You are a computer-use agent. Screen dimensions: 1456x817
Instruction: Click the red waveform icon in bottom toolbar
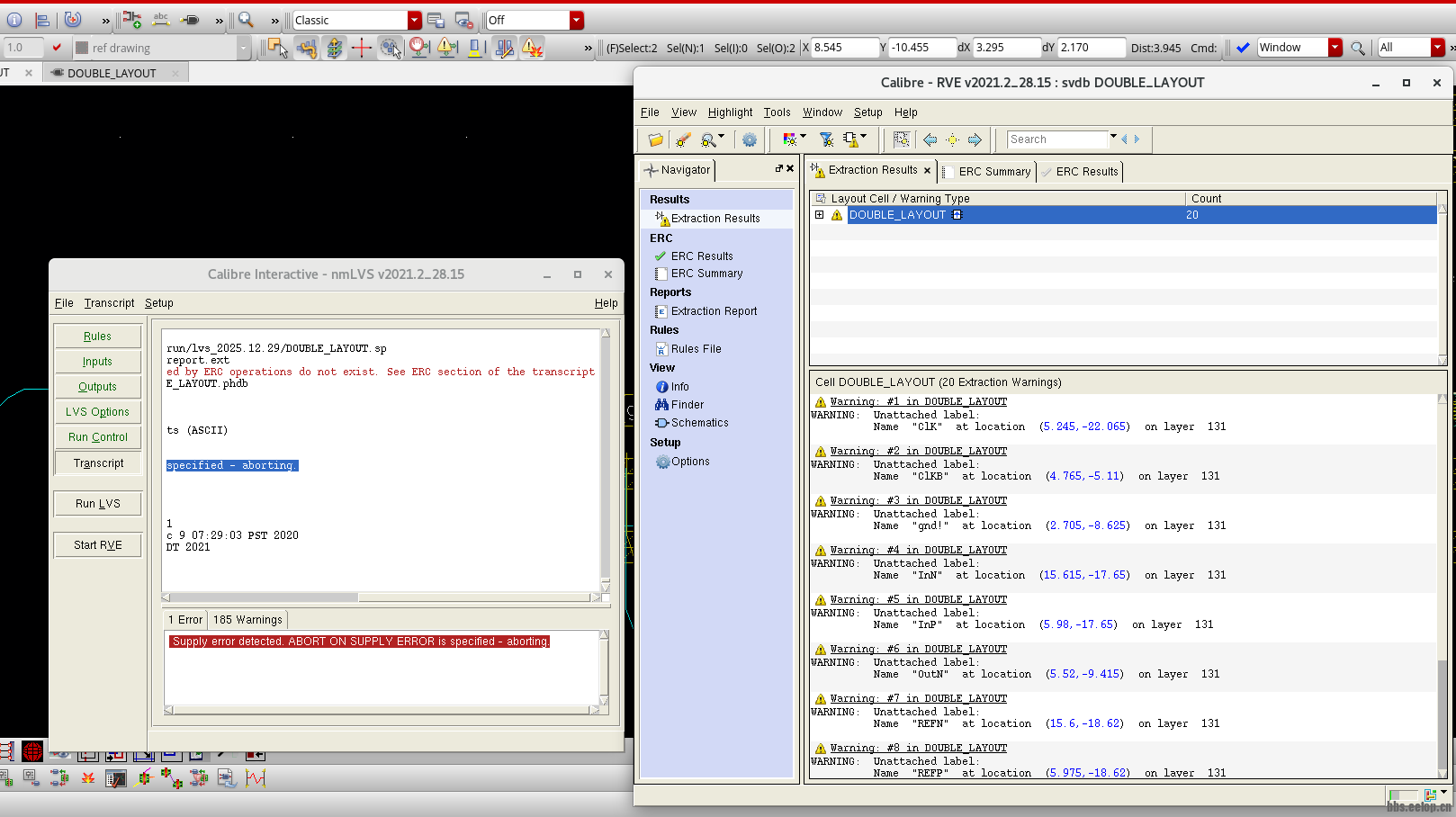[x=256, y=778]
